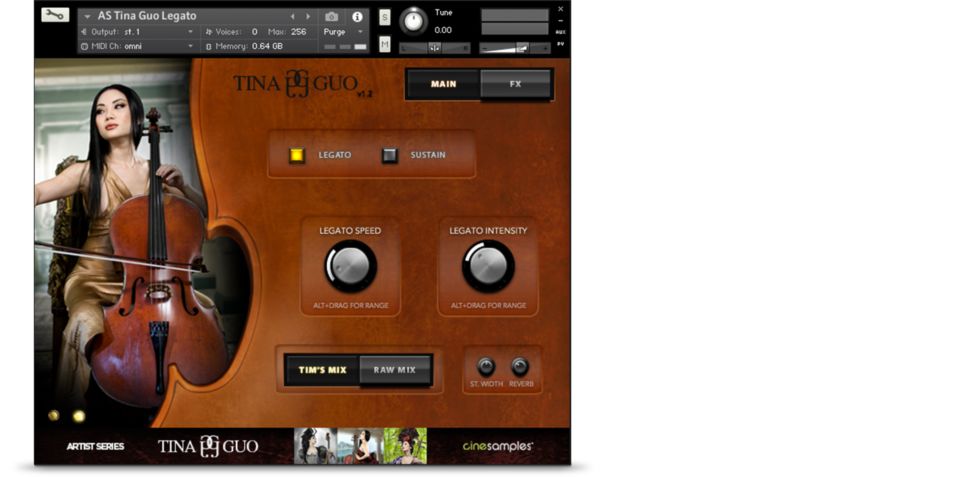Switch to the MAIN tab
This screenshot has width=960, height=477.
pos(443,84)
